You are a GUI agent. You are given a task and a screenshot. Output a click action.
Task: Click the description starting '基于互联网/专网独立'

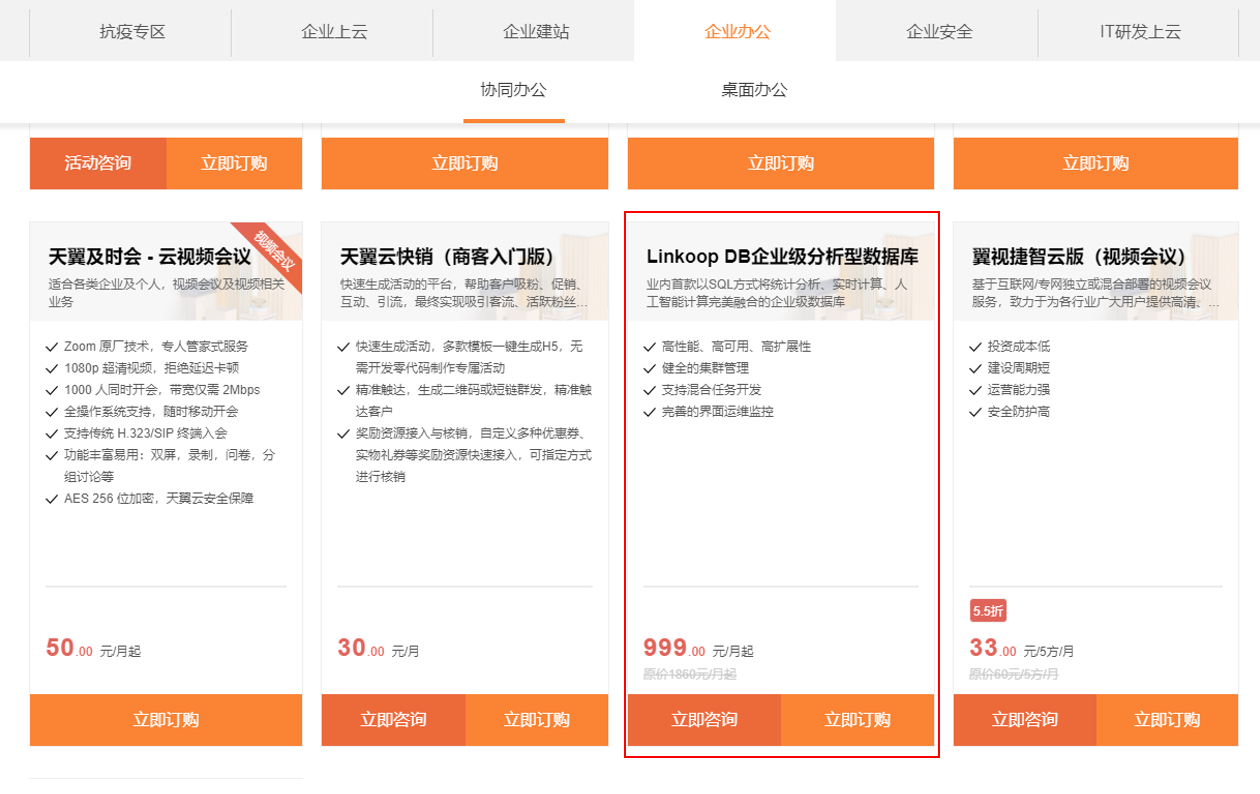tap(1096, 292)
